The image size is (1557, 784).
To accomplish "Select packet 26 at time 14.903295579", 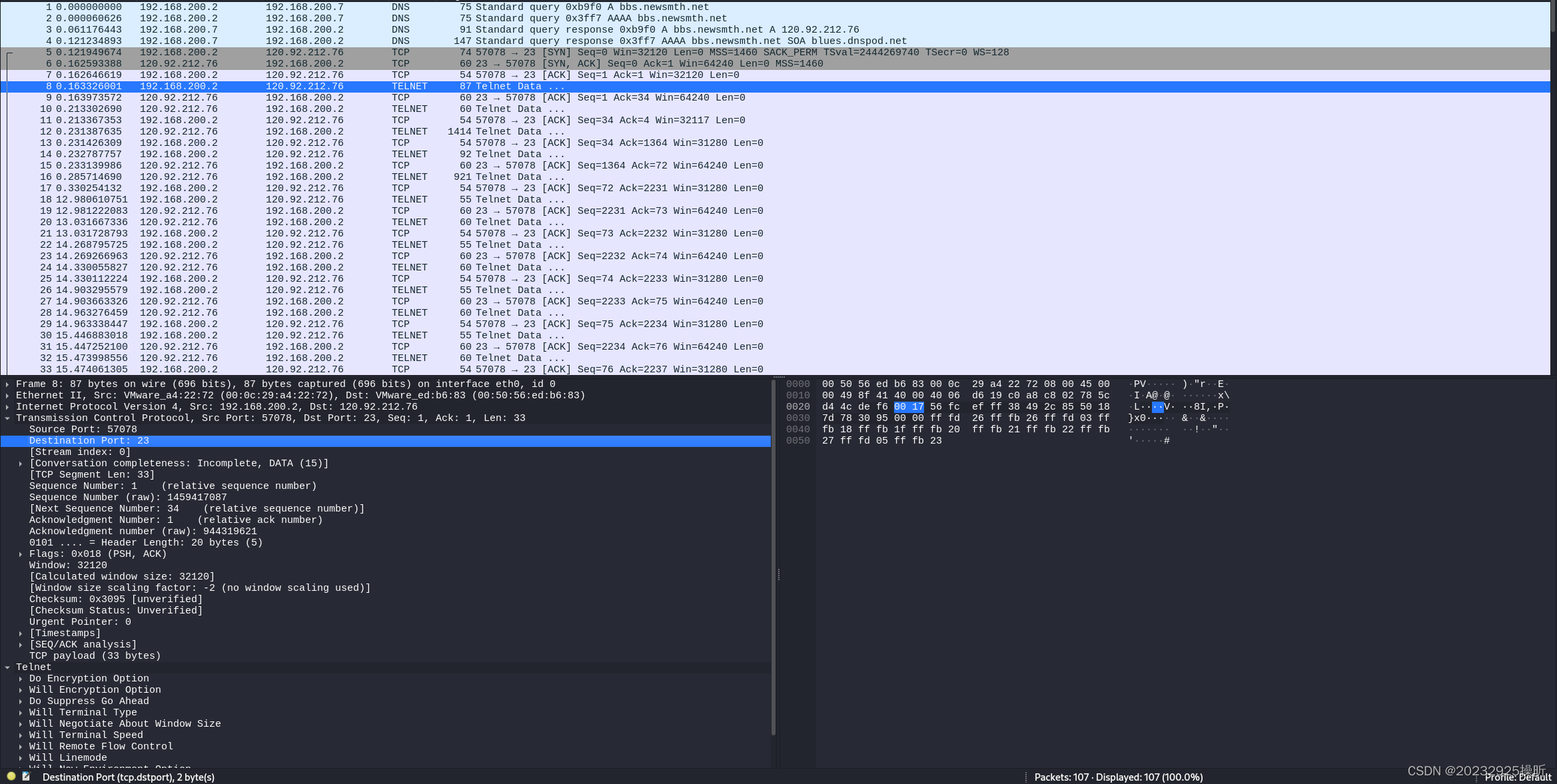I will [x=775, y=290].
